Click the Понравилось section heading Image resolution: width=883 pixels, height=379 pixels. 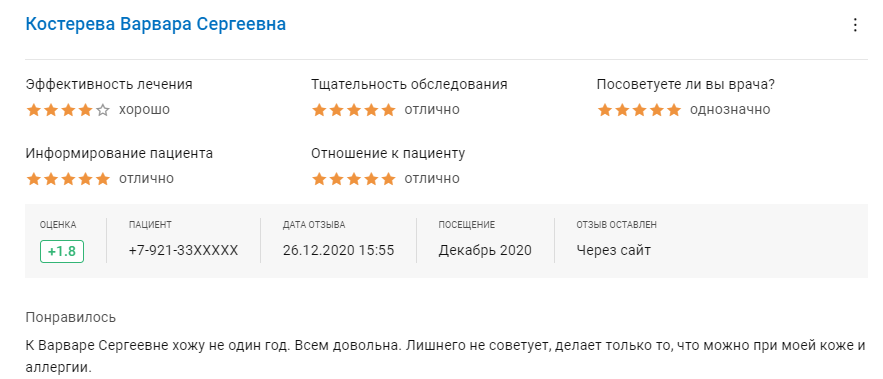pyautogui.click(x=71, y=317)
